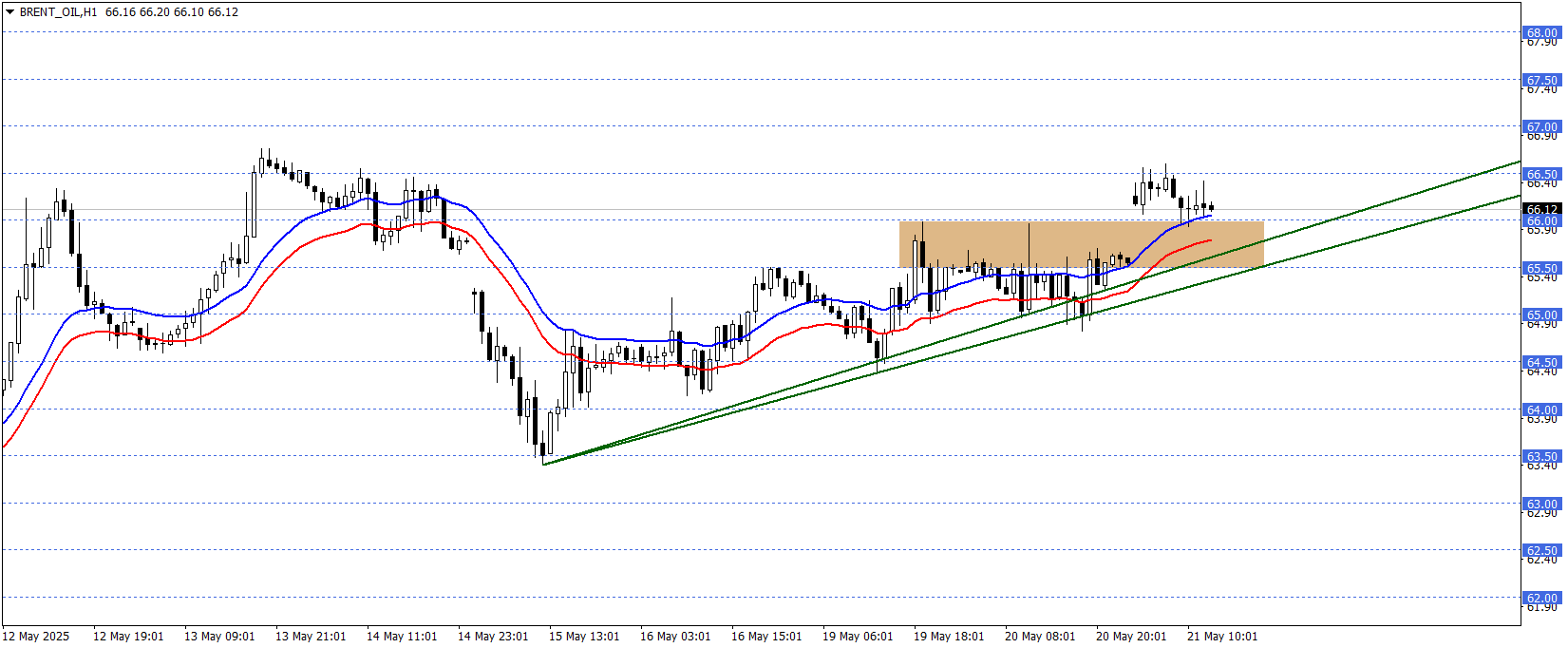Click the 65.00 price level label
The height and width of the screenshot is (648, 1568).
point(1541,314)
